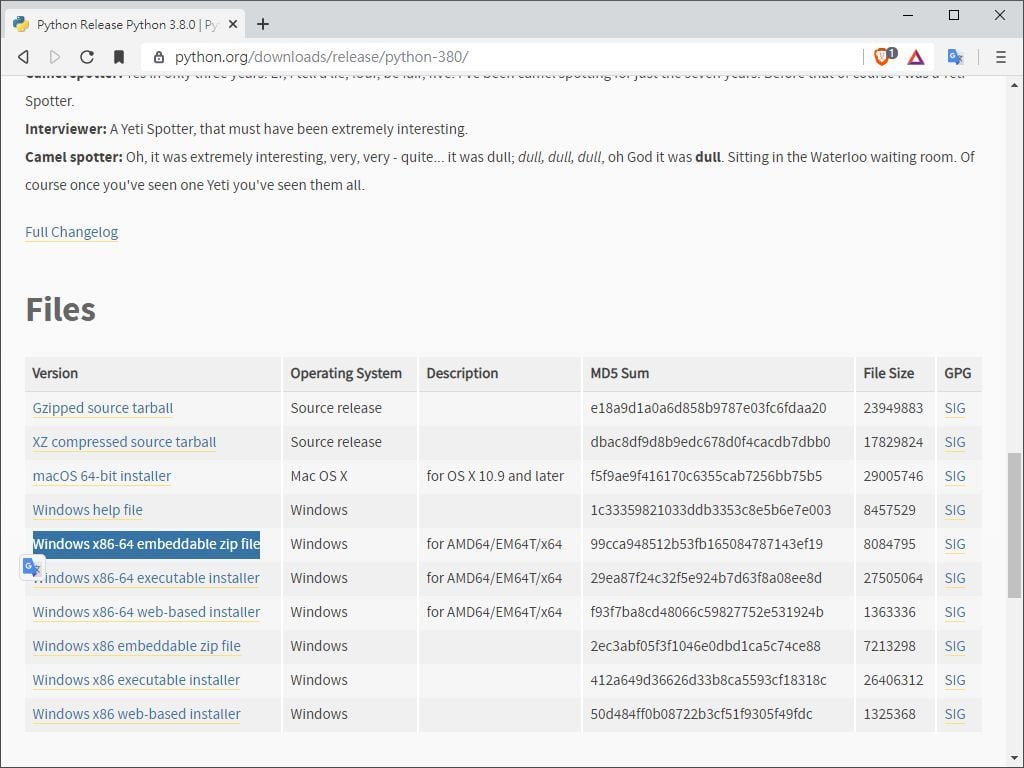Click file size 1325368

889,714
